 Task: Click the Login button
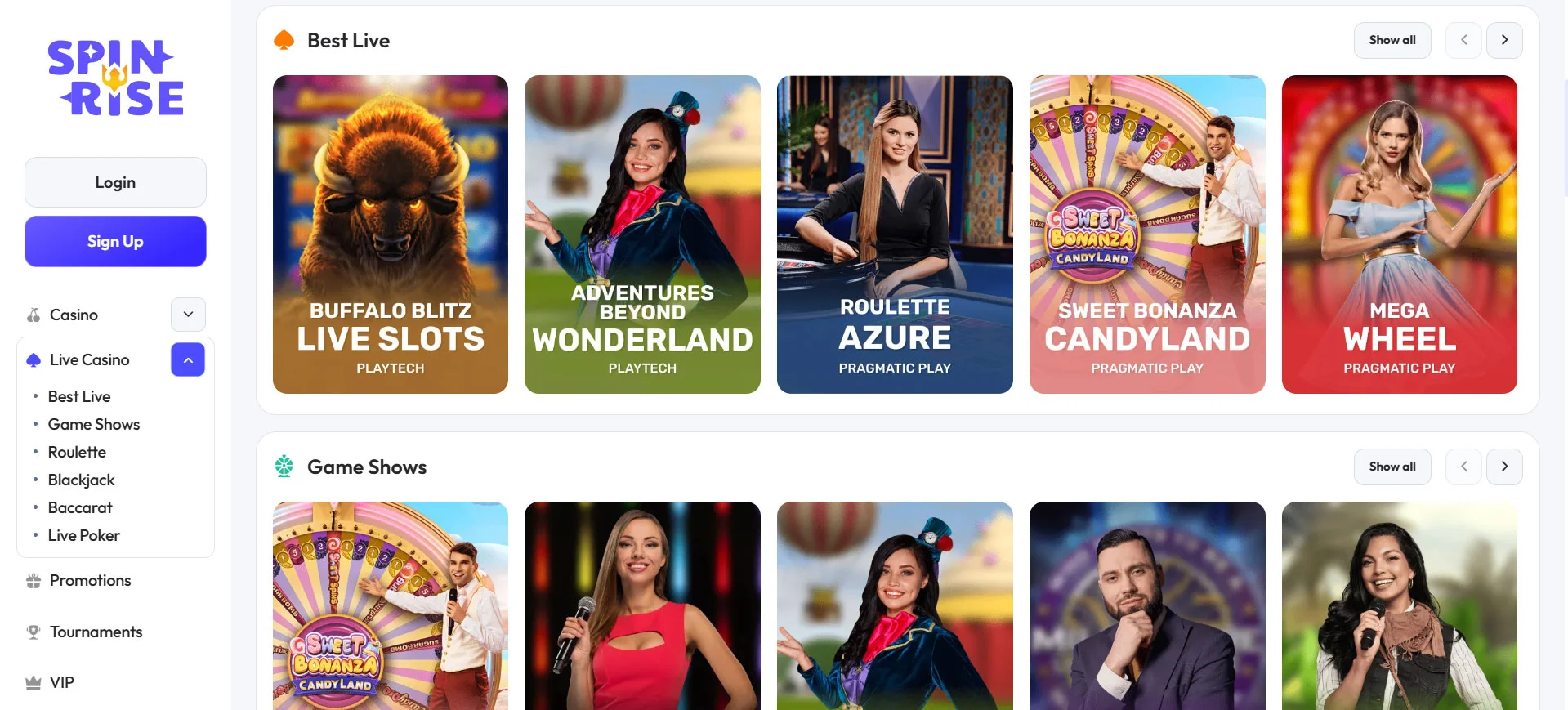115,182
